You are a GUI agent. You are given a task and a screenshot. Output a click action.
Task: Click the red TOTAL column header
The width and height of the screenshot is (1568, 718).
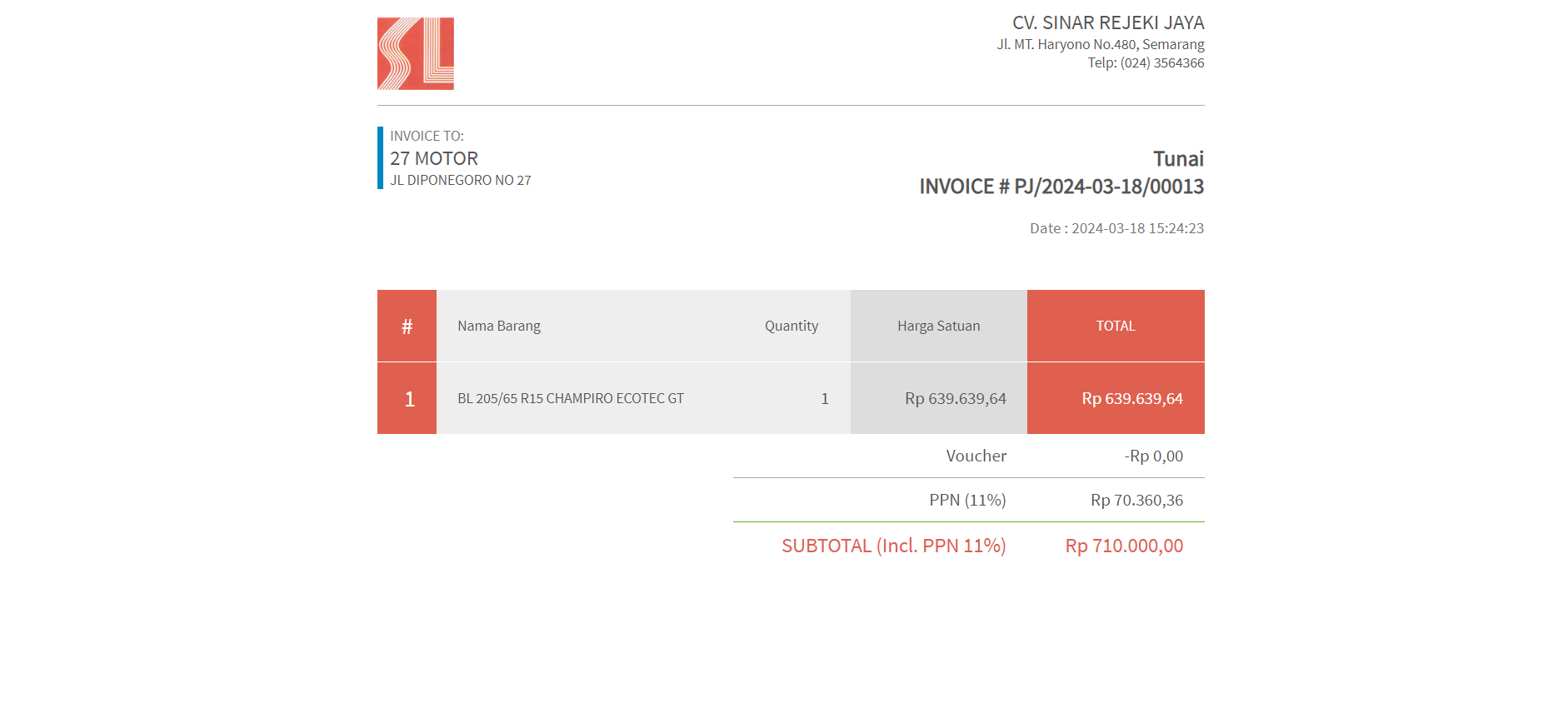point(1115,327)
